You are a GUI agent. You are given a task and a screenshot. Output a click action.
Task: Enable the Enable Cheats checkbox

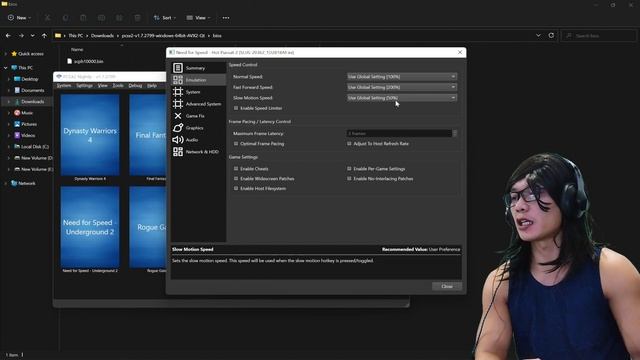click(x=236, y=169)
